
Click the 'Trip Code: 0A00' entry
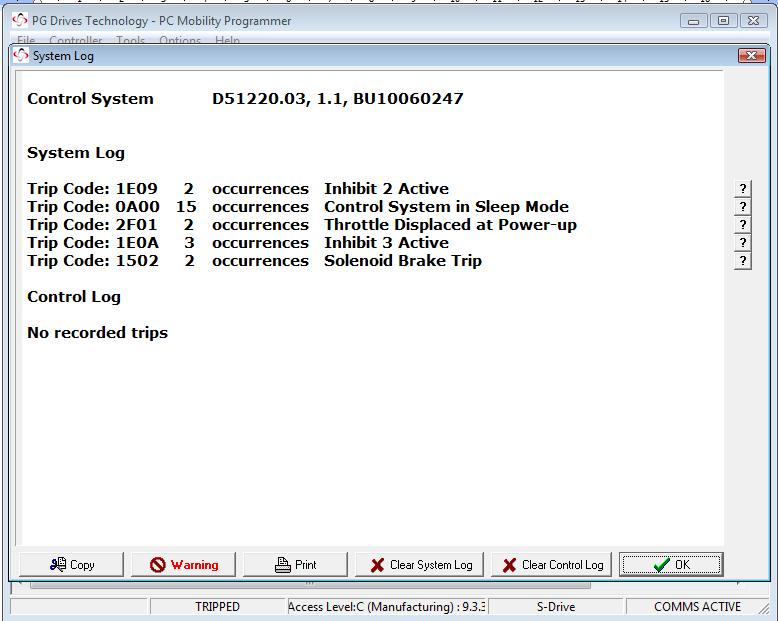pos(93,207)
